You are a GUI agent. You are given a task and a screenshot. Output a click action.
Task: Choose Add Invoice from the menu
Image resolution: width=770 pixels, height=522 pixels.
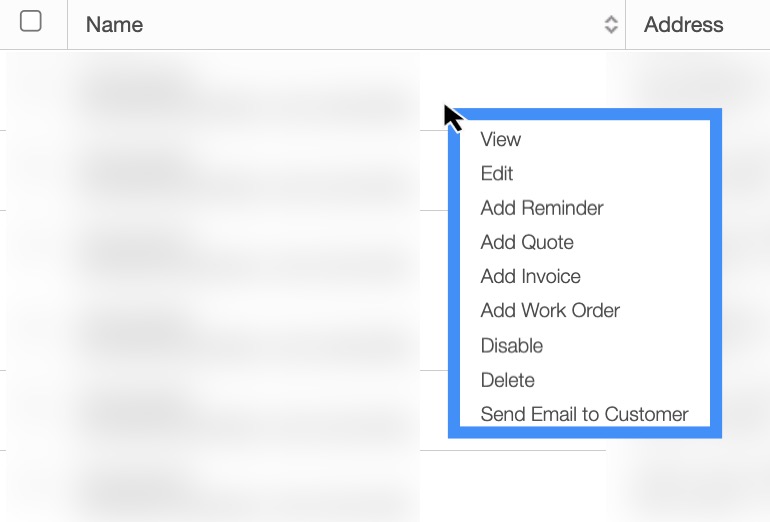coord(530,276)
